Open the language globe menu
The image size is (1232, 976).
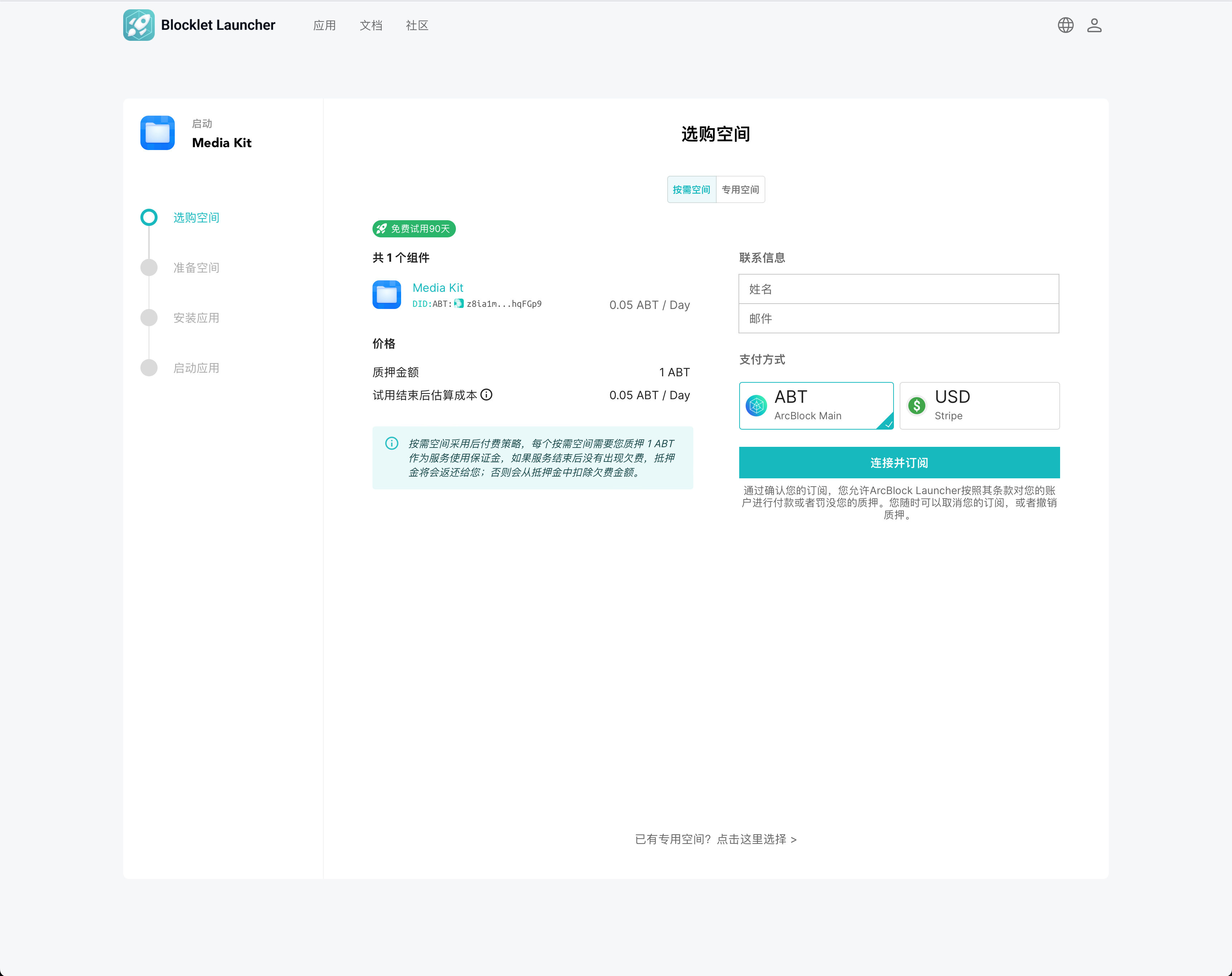(x=1065, y=25)
